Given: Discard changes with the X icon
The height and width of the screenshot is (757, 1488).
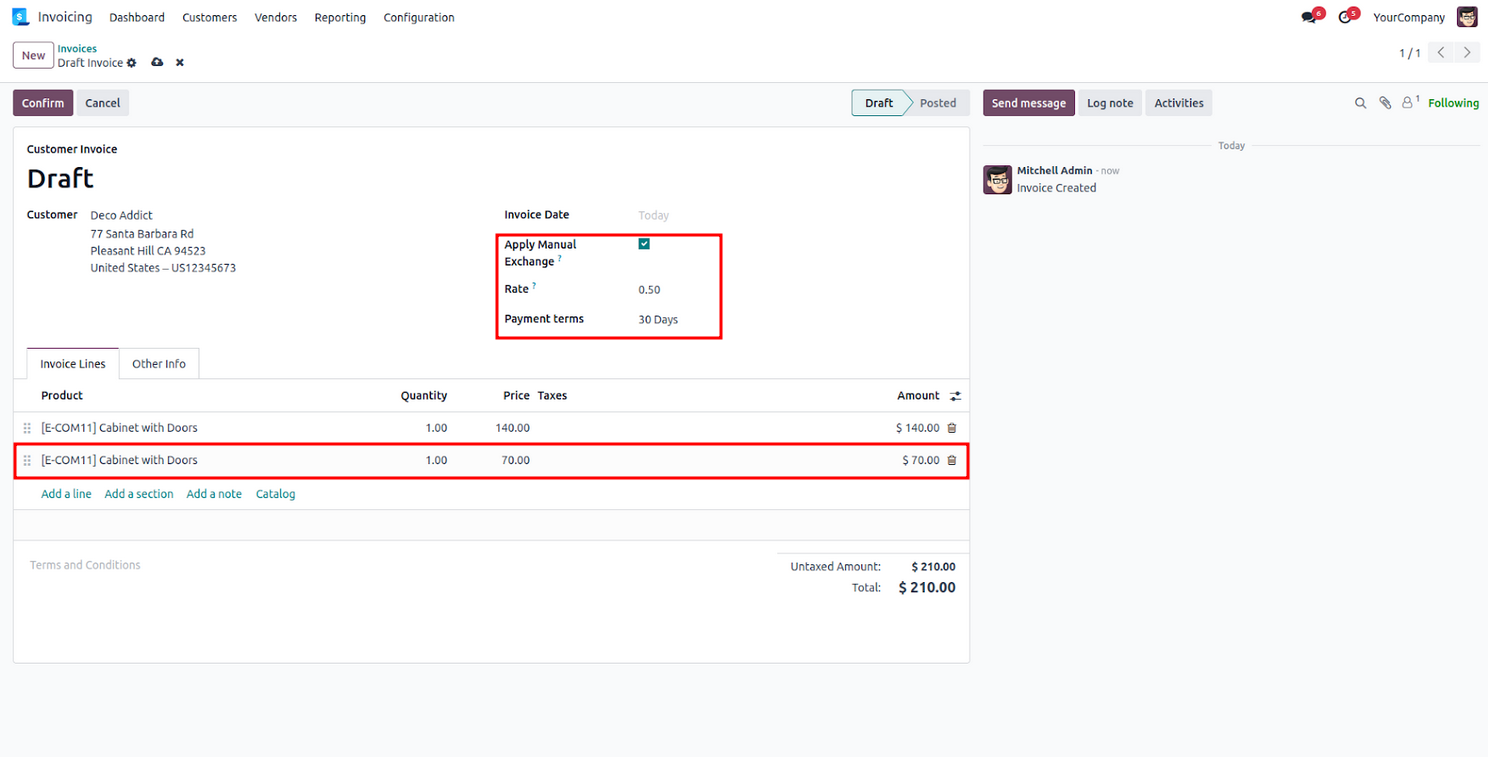Looking at the screenshot, I should pyautogui.click(x=180, y=63).
